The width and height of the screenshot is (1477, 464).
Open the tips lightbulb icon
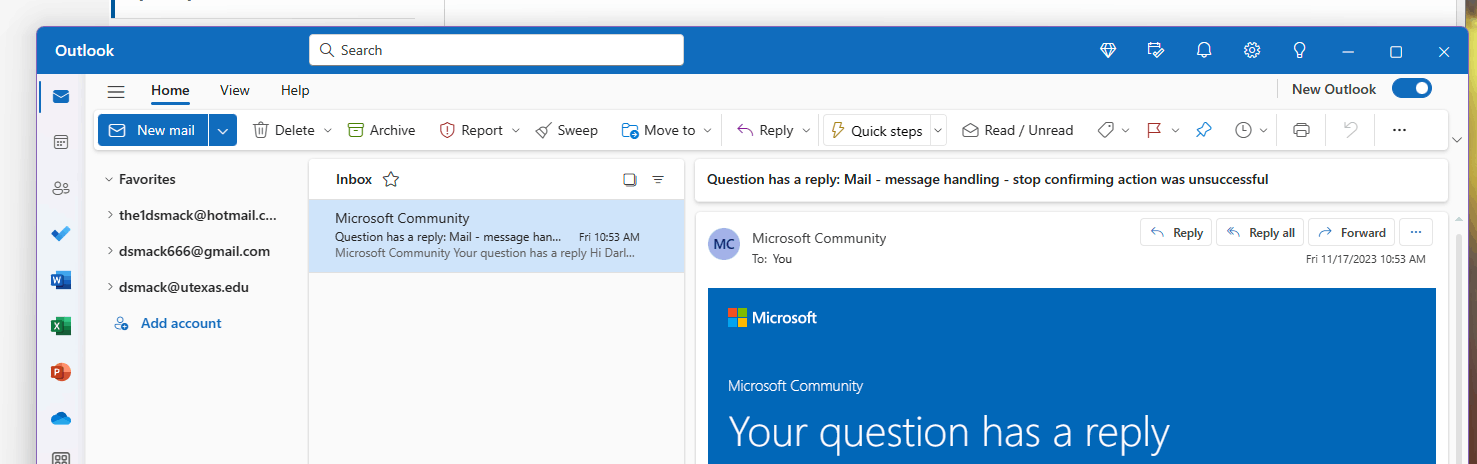[x=1300, y=50]
